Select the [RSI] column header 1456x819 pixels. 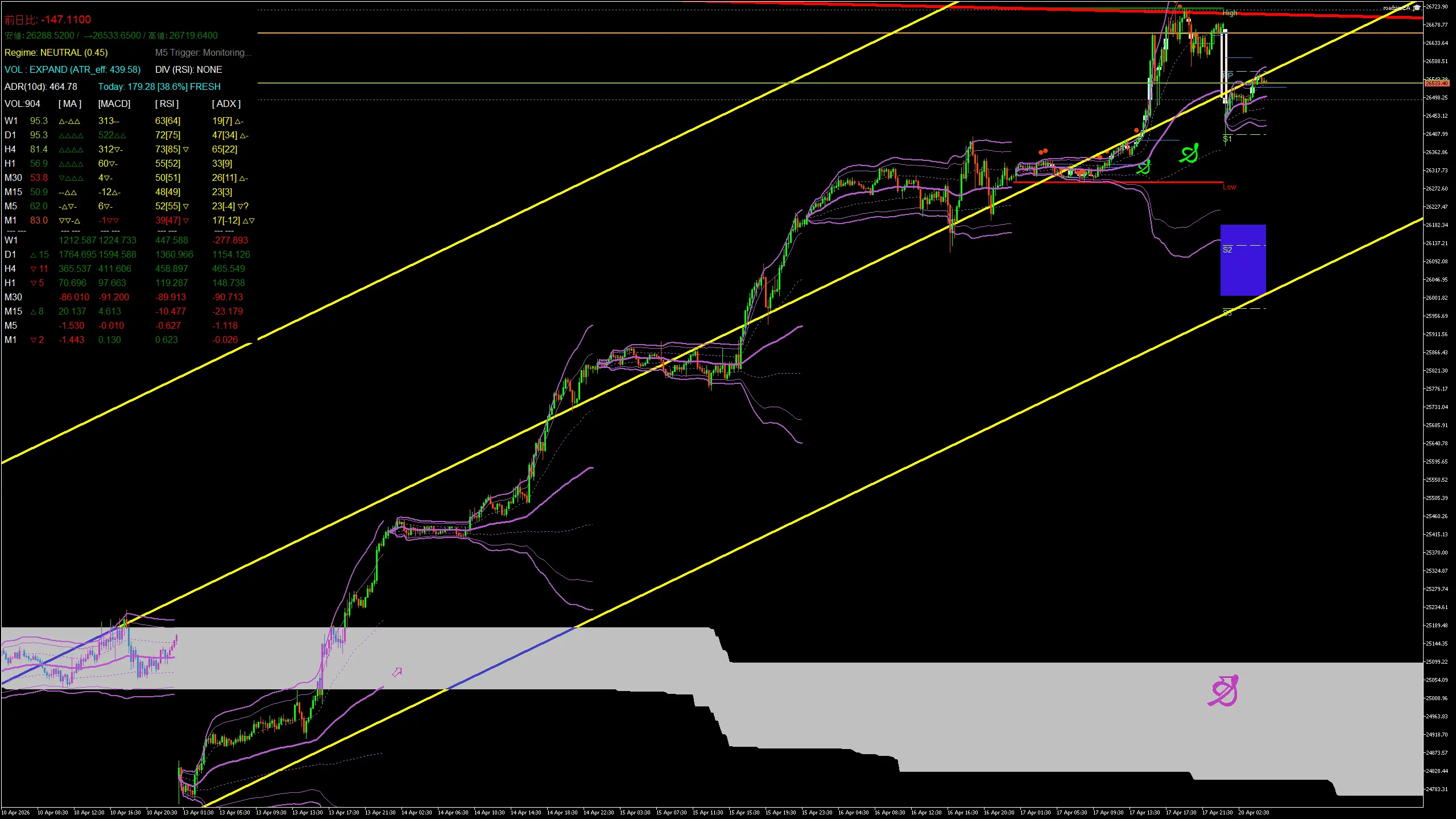click(x=167, y=104)
